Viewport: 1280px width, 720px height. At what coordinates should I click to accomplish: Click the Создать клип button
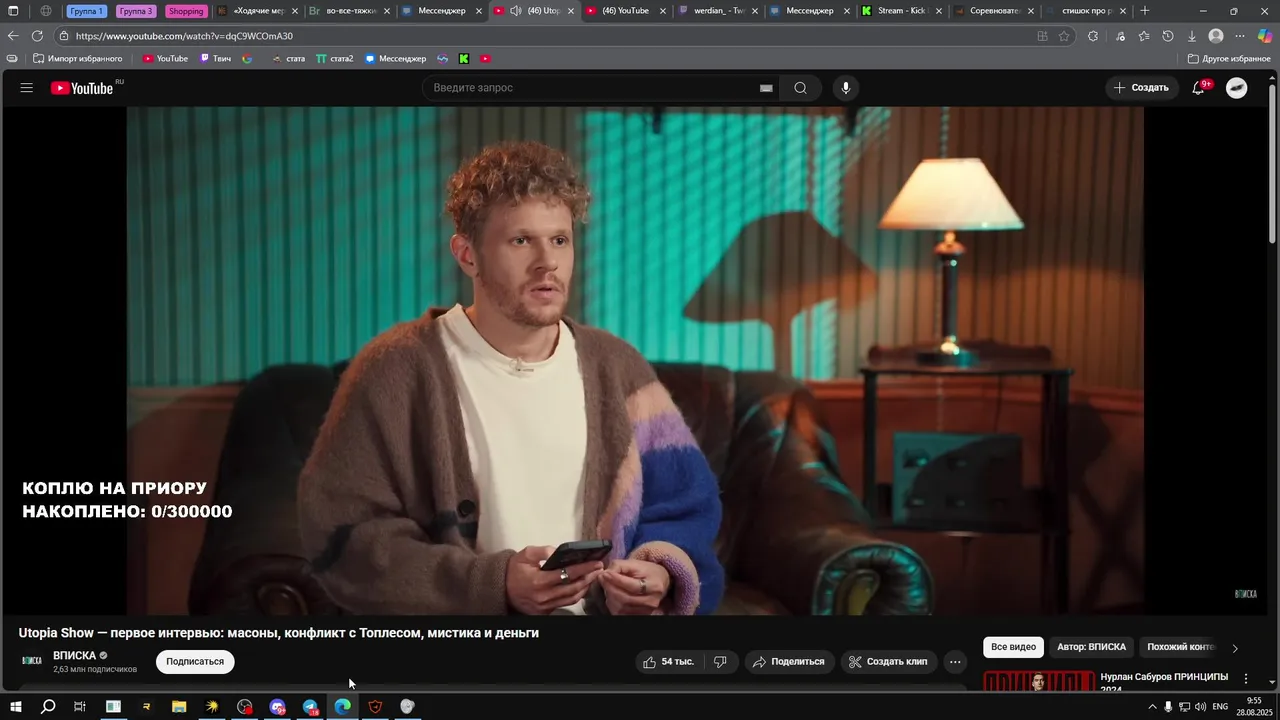889,662
